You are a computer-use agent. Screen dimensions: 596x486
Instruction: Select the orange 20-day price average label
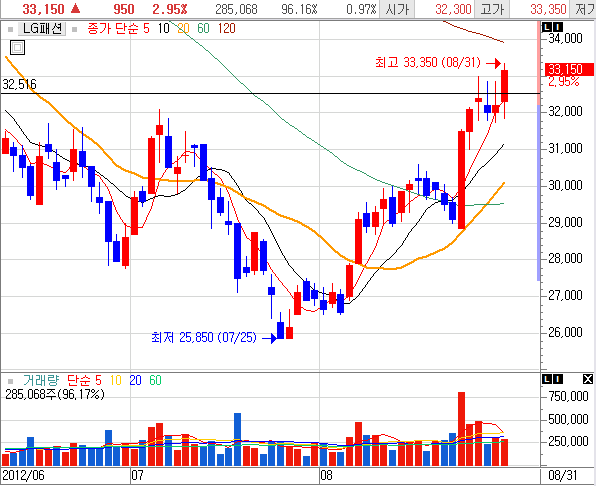[183, 28]
